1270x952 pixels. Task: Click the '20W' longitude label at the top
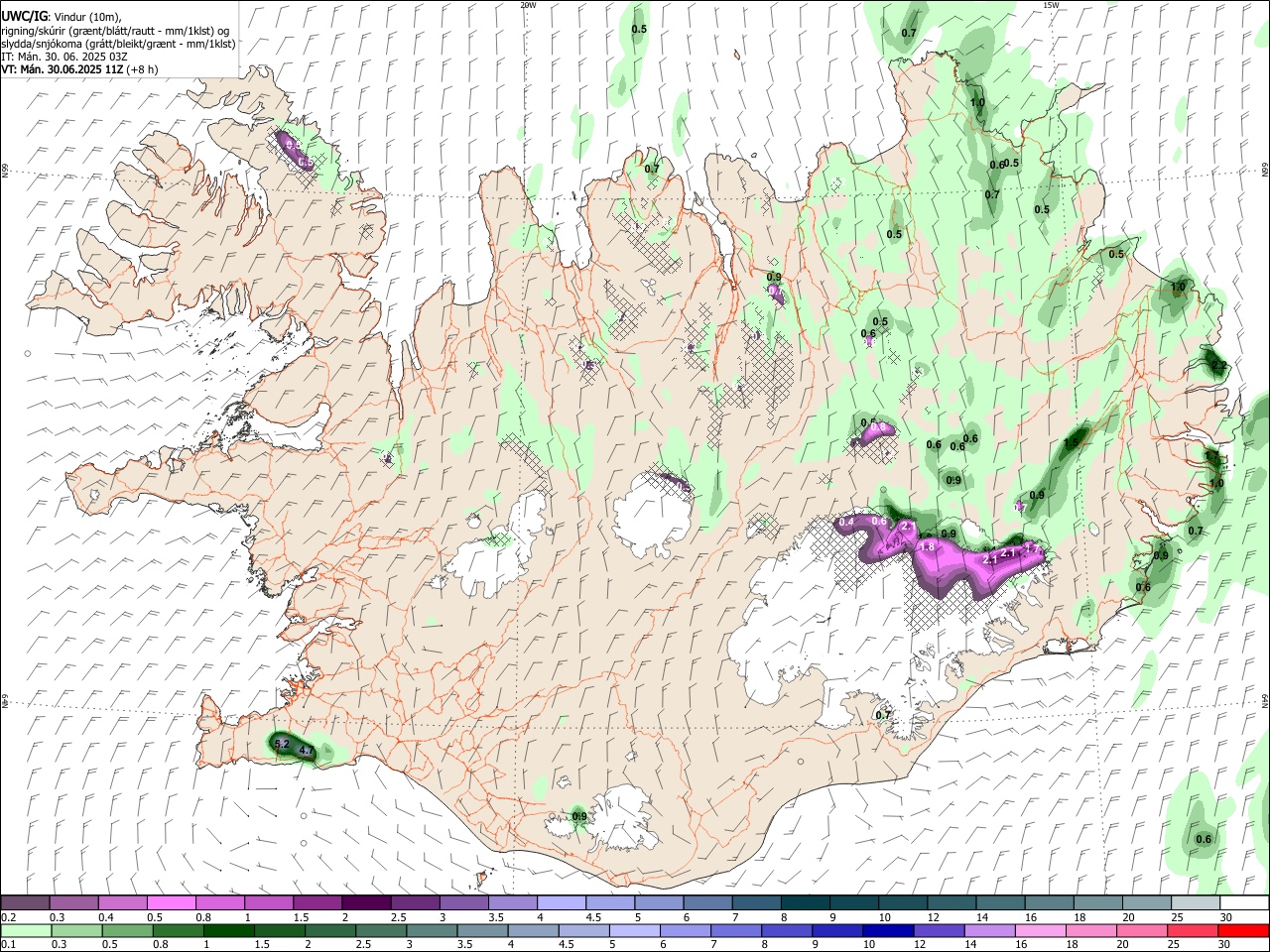pyautogui.click(x=528, y=5)
